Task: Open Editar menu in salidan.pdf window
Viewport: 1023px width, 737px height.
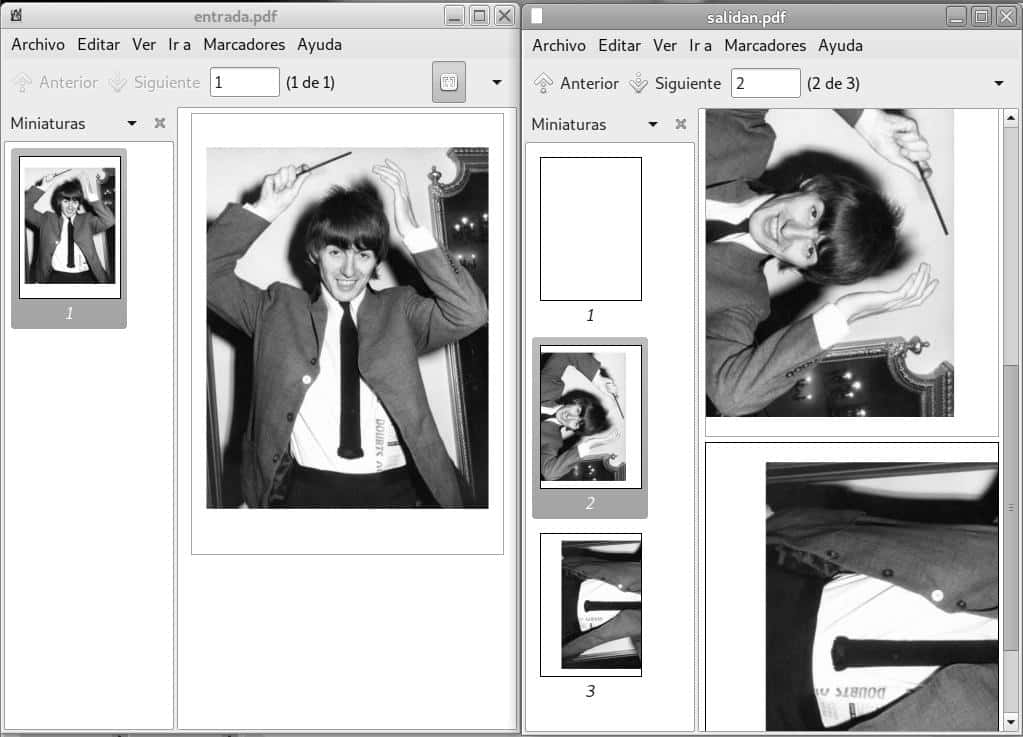Action: click(x=619, y=46)
